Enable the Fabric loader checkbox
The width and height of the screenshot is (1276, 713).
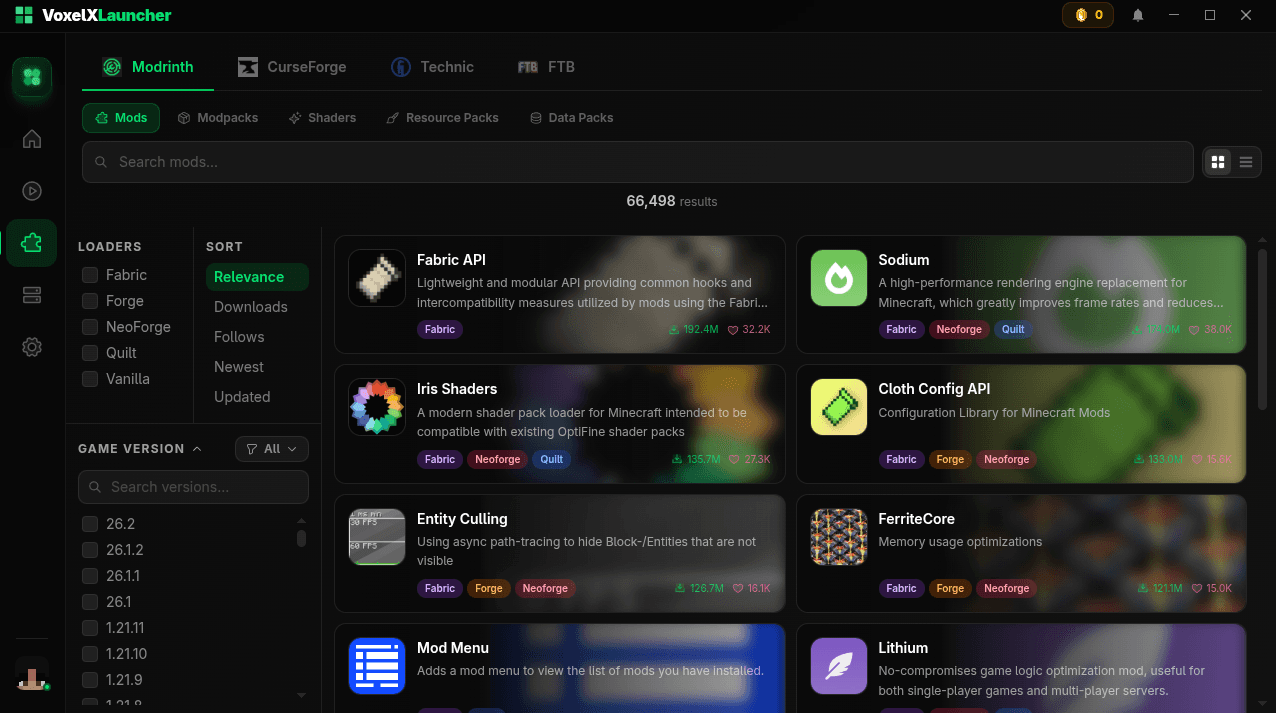tap(90, 275)
